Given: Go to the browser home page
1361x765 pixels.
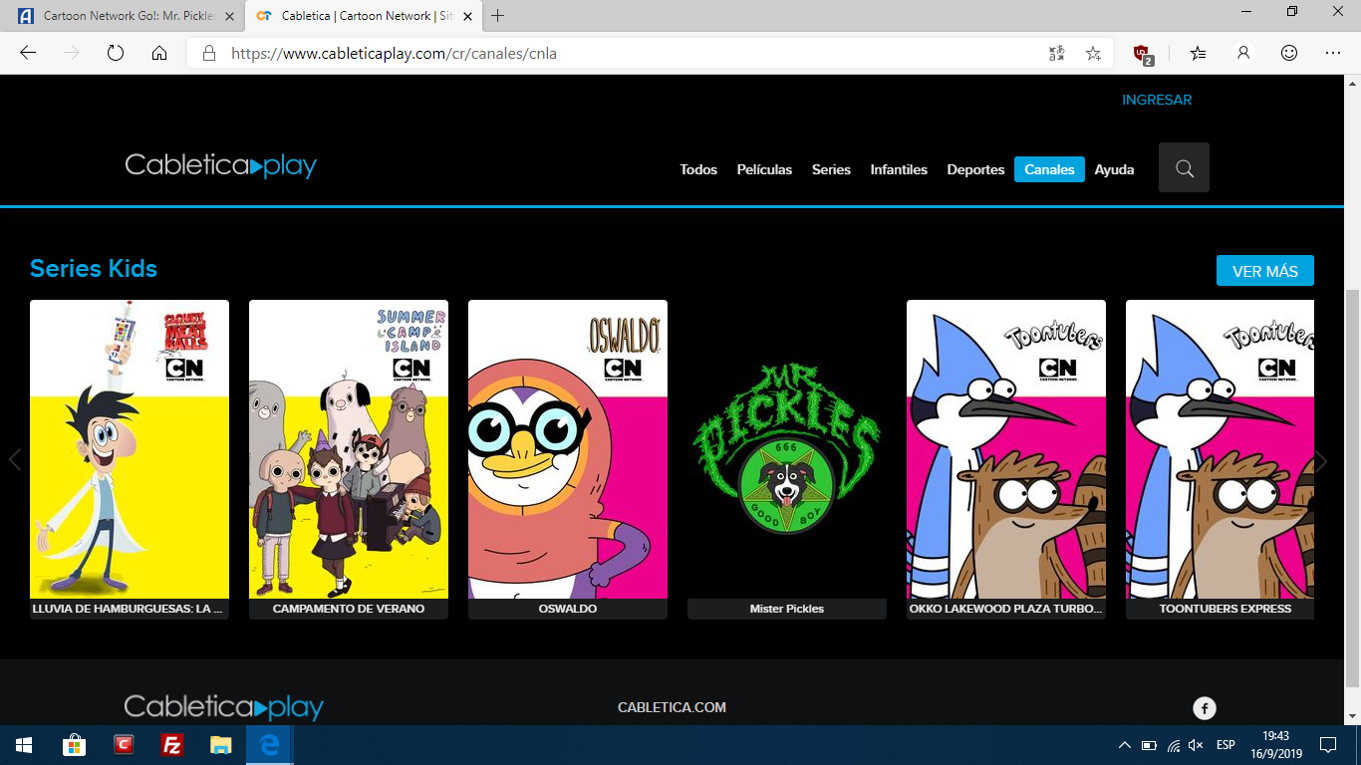Looking at the screenshot, I should (159, 53).
